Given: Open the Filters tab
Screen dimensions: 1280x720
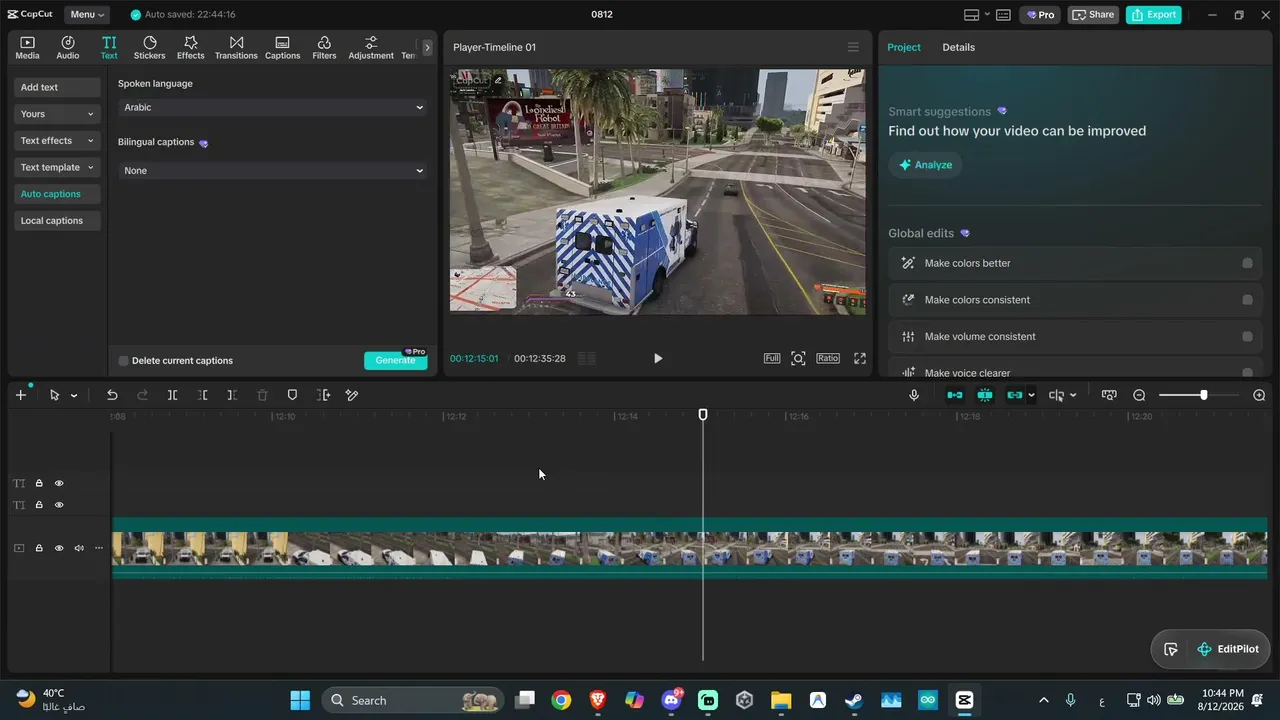Looking at the screenshot, I should [x=324, y=47].
